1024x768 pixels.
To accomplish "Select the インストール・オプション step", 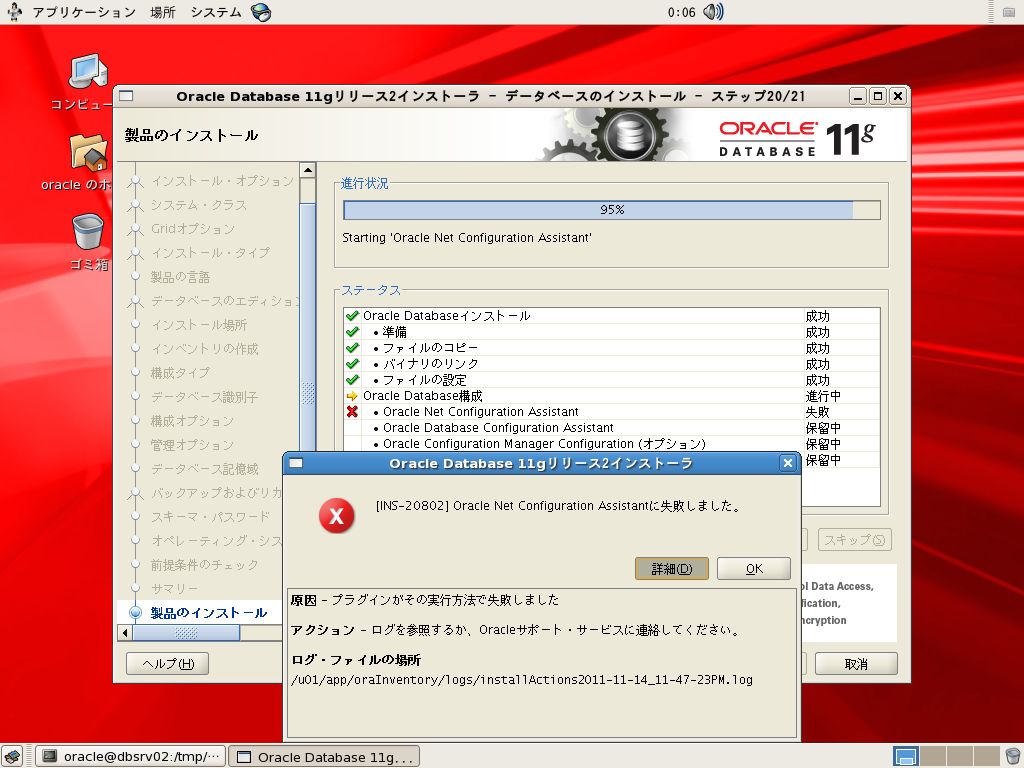I will point(223,181).
